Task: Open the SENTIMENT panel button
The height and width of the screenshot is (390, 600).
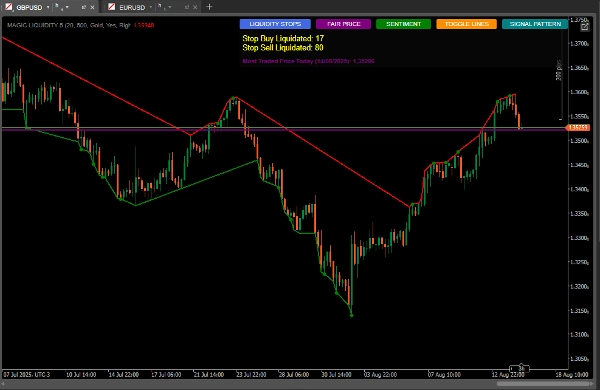Action: (403, 24)
